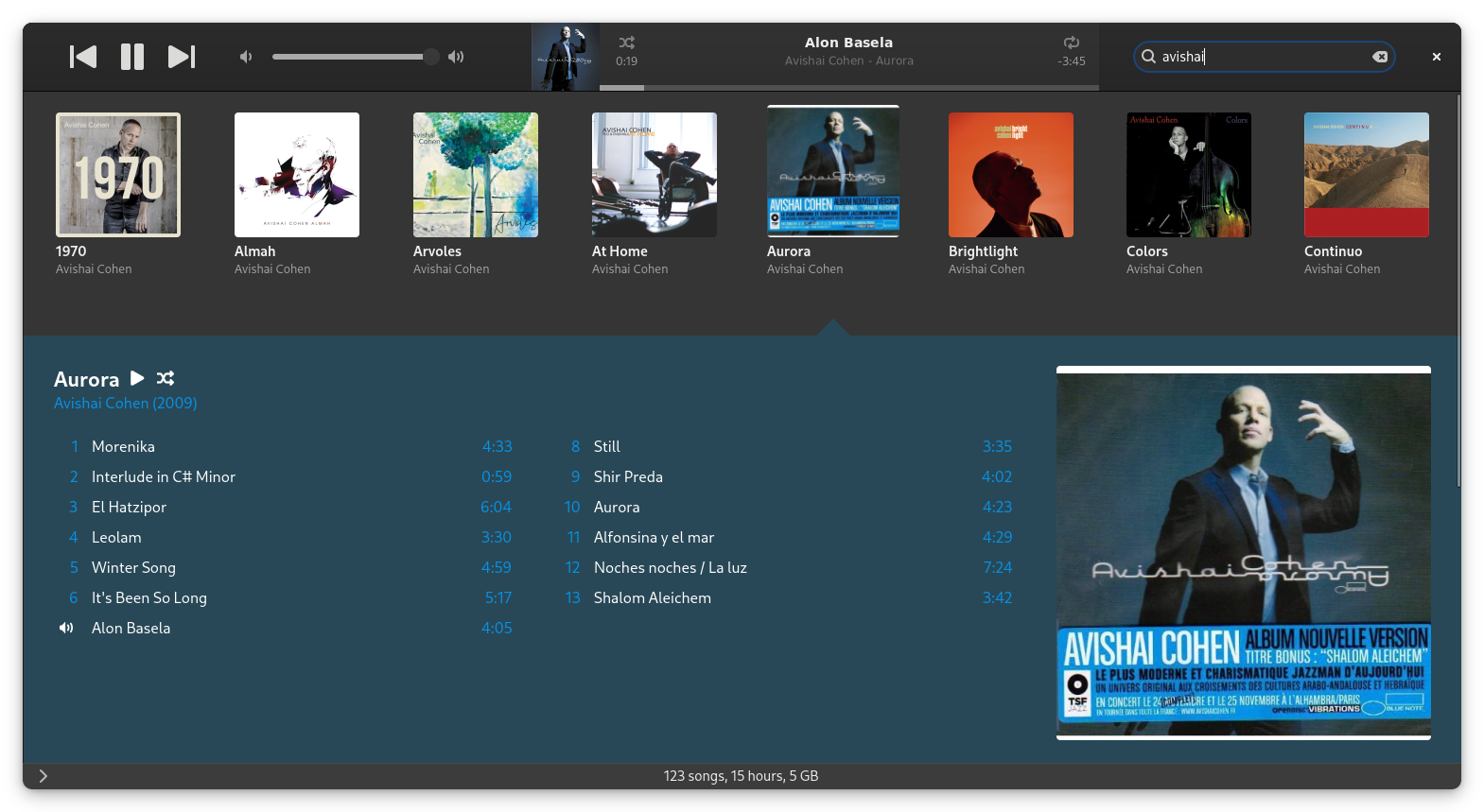The width and height of the screenshot is (1484, 812).
Task: Skip to the next track
Action: [x=182, y=57]
